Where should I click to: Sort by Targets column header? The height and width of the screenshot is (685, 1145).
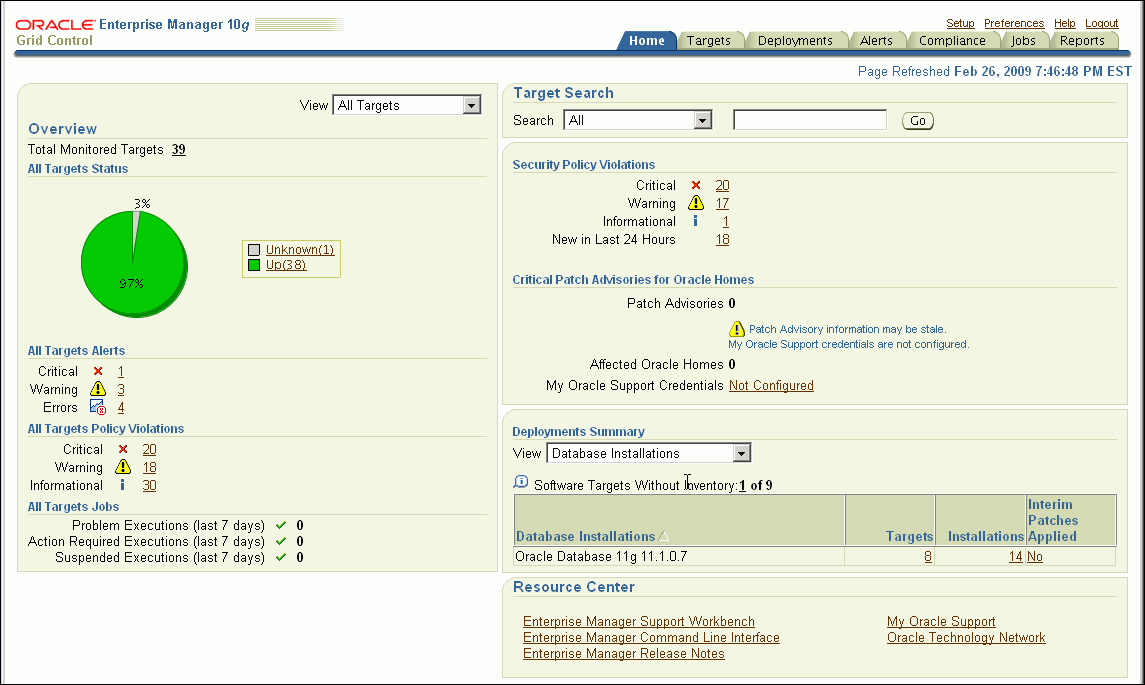coord(909,536)
